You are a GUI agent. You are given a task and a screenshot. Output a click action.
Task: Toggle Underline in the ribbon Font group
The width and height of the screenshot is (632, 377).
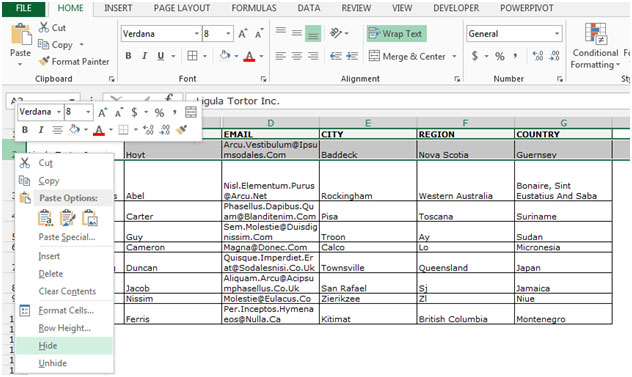pos(161,56)
